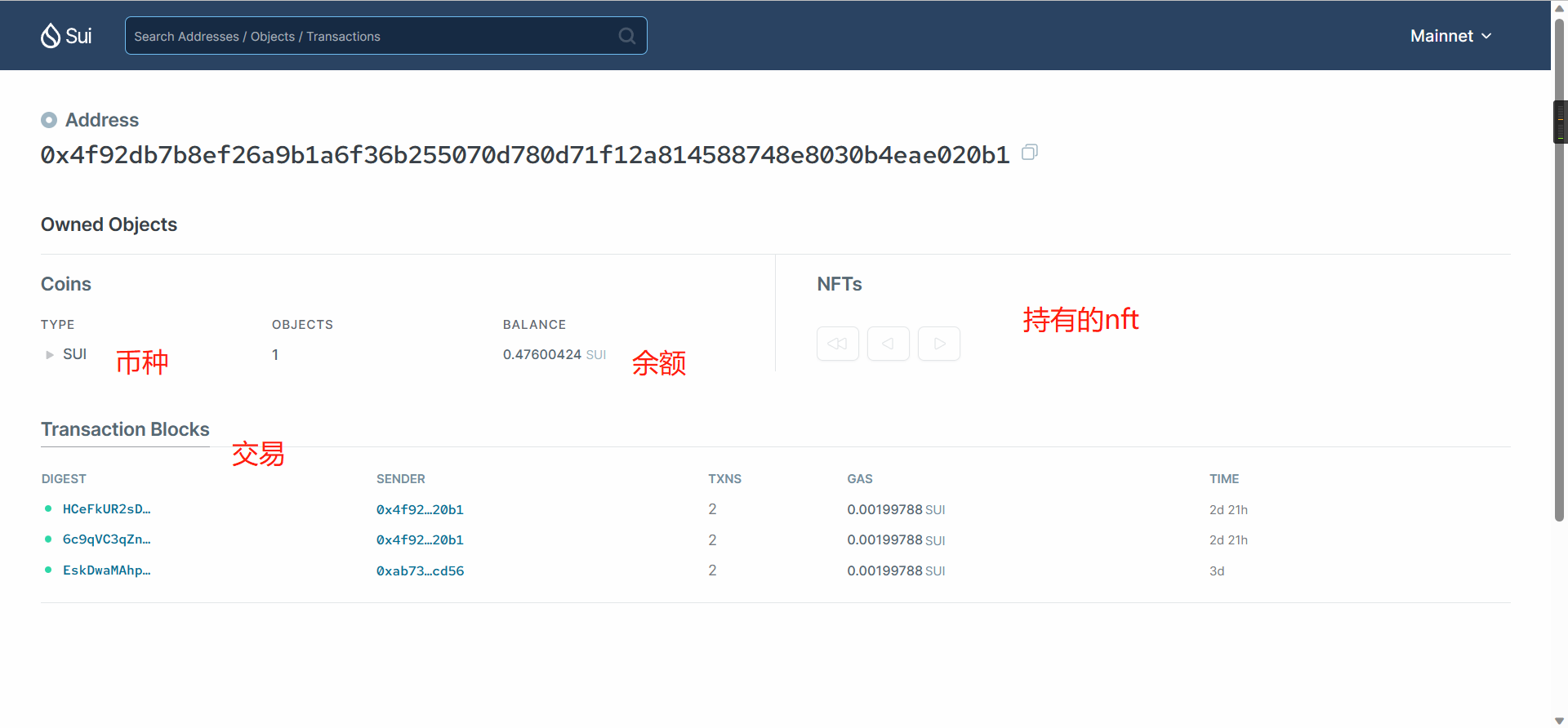
Task: Click the search magnifier icon
Action: pyautogui.click(x=626, y=36)
